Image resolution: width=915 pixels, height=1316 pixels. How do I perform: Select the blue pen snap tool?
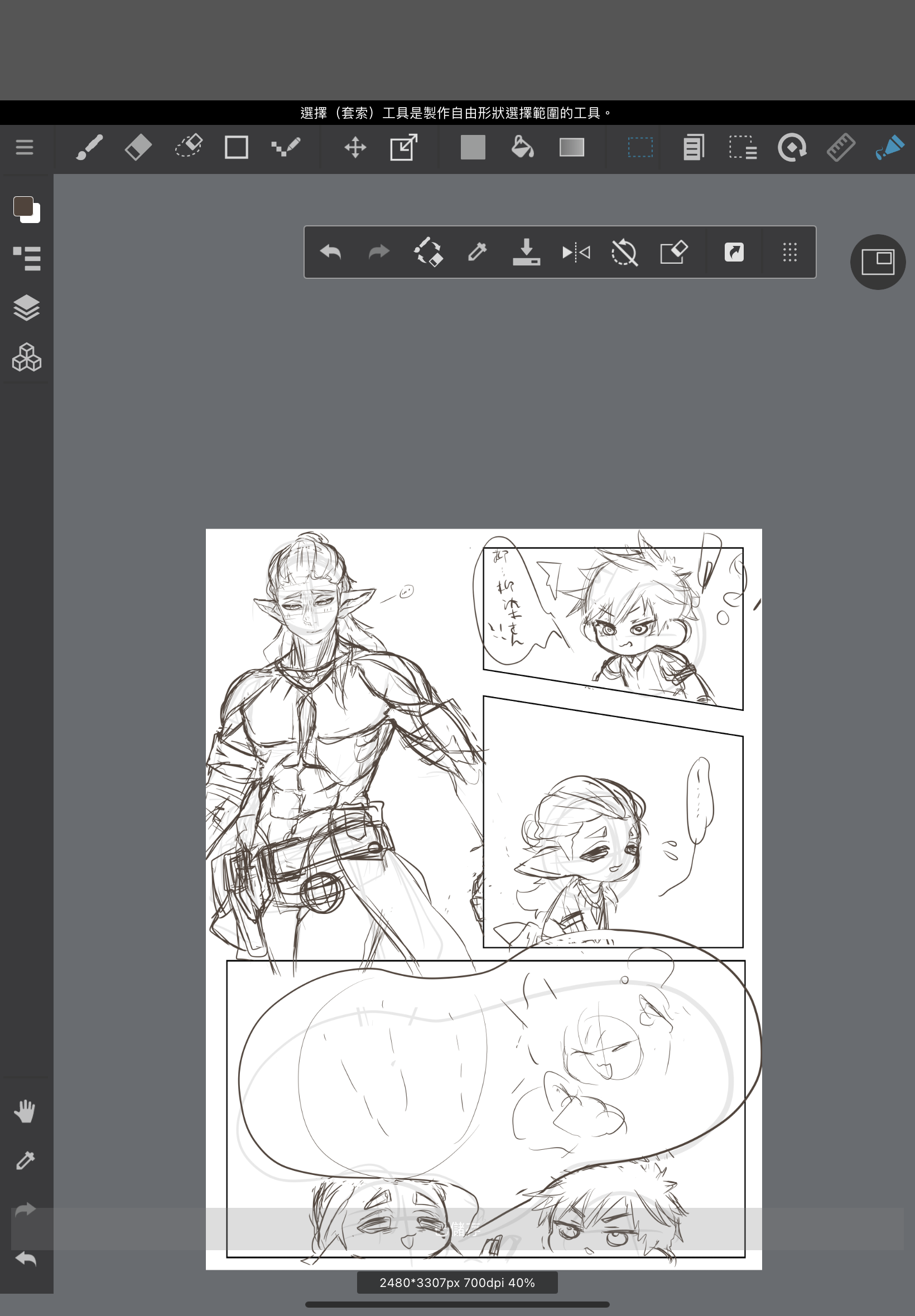890,147
